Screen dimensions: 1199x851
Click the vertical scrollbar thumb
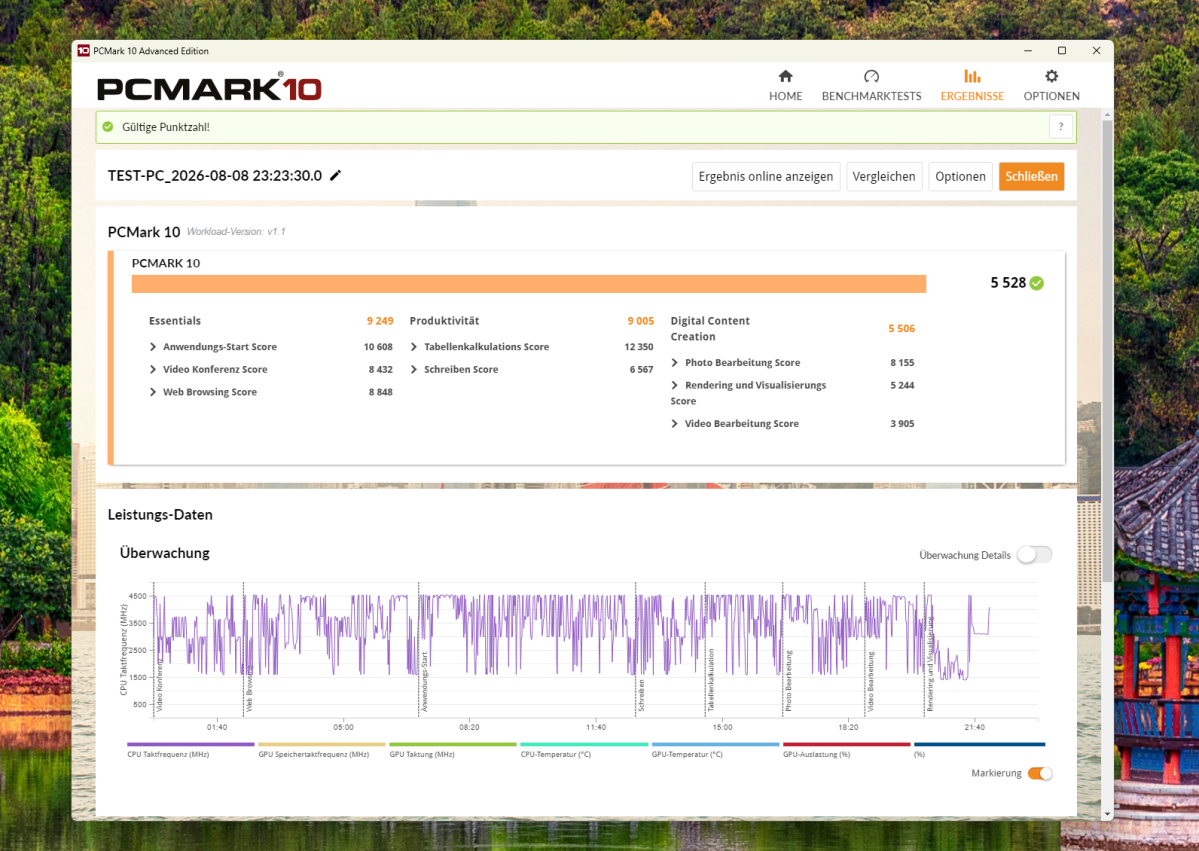click(x=1106, y=350)
